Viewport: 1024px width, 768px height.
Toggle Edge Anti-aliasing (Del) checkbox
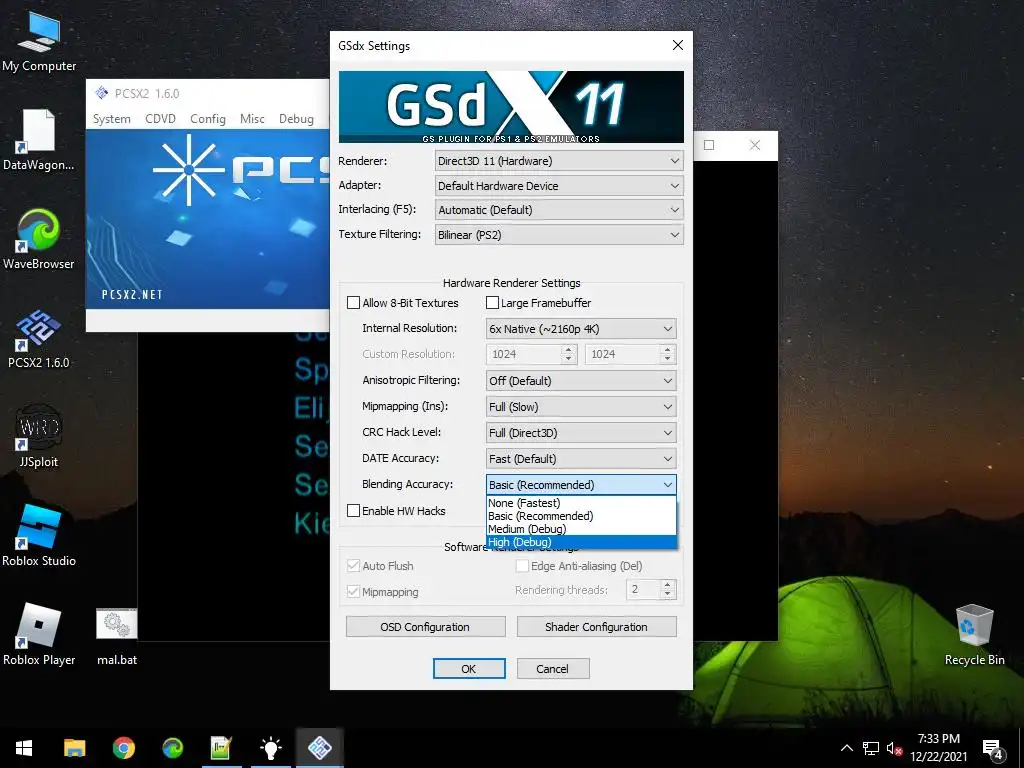pos(522,566)
